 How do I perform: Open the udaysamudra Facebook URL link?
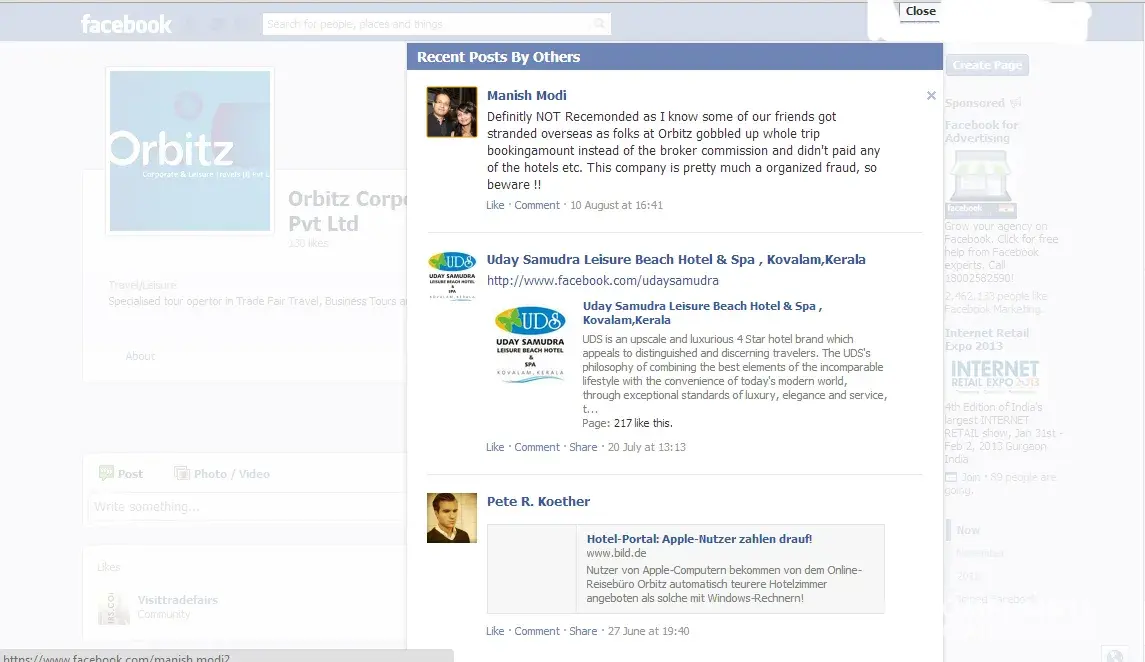tap(602, 281)
